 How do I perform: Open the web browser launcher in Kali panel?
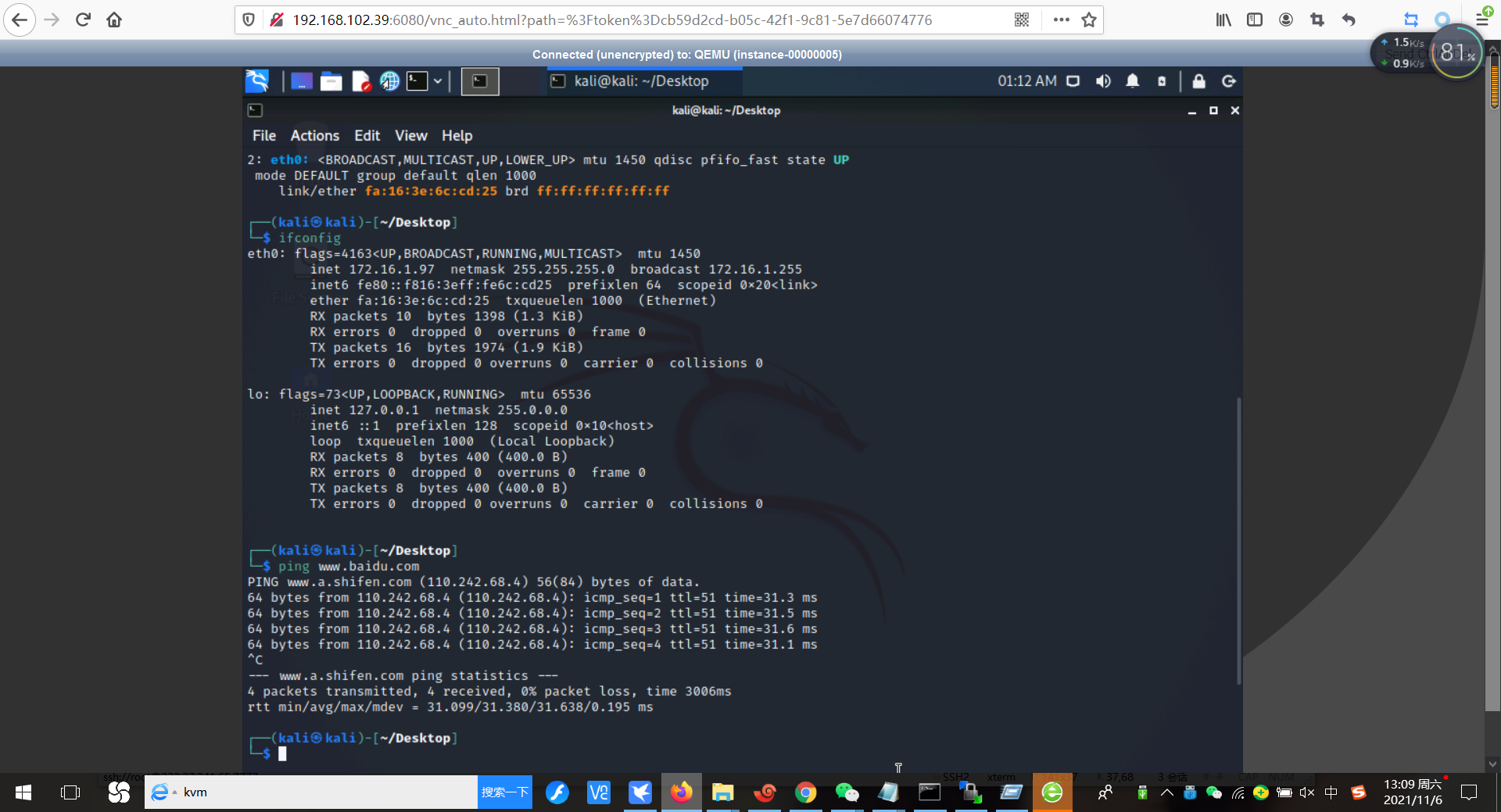click(x=389, y=81)
